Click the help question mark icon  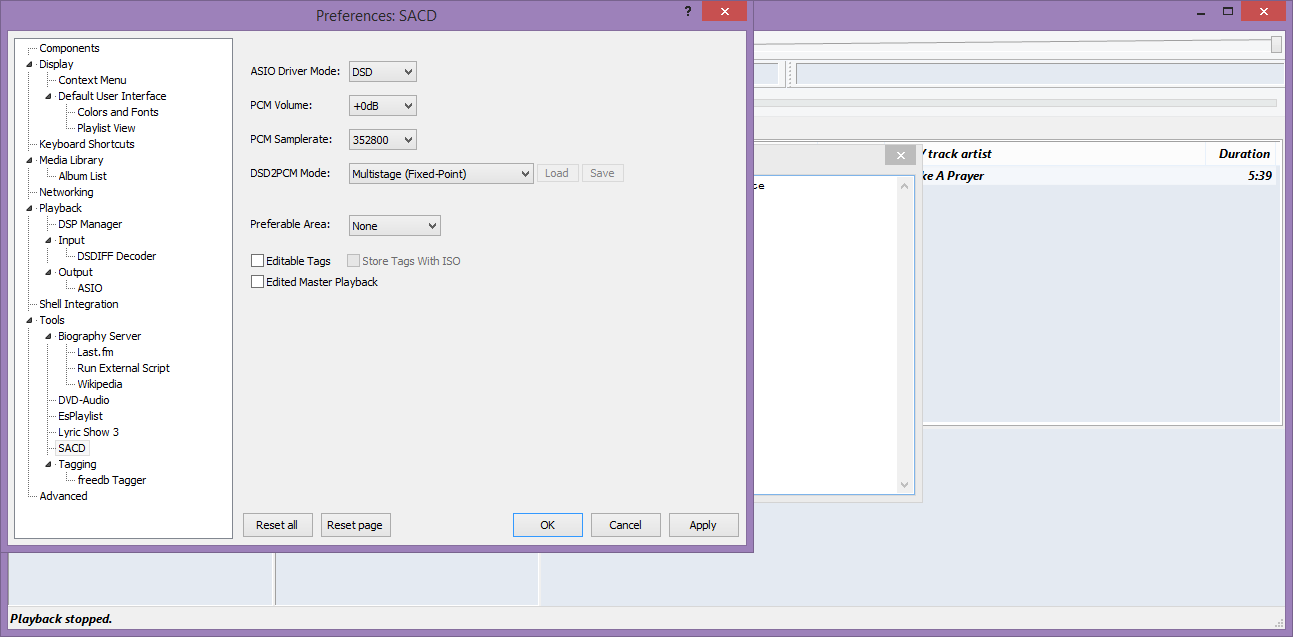(x=688, y=12)
